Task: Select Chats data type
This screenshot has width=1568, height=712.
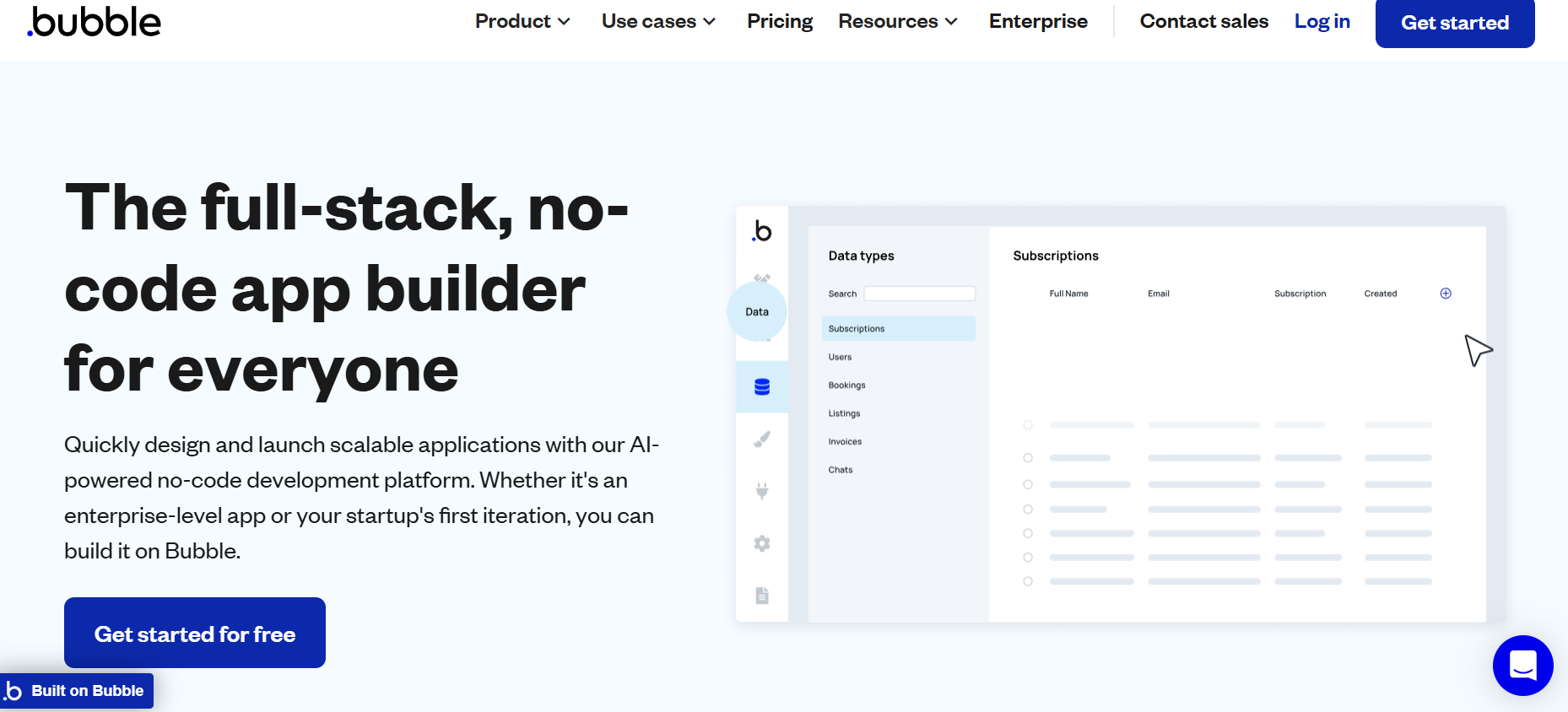Action: pyautogui.click(x=841, y=470)
